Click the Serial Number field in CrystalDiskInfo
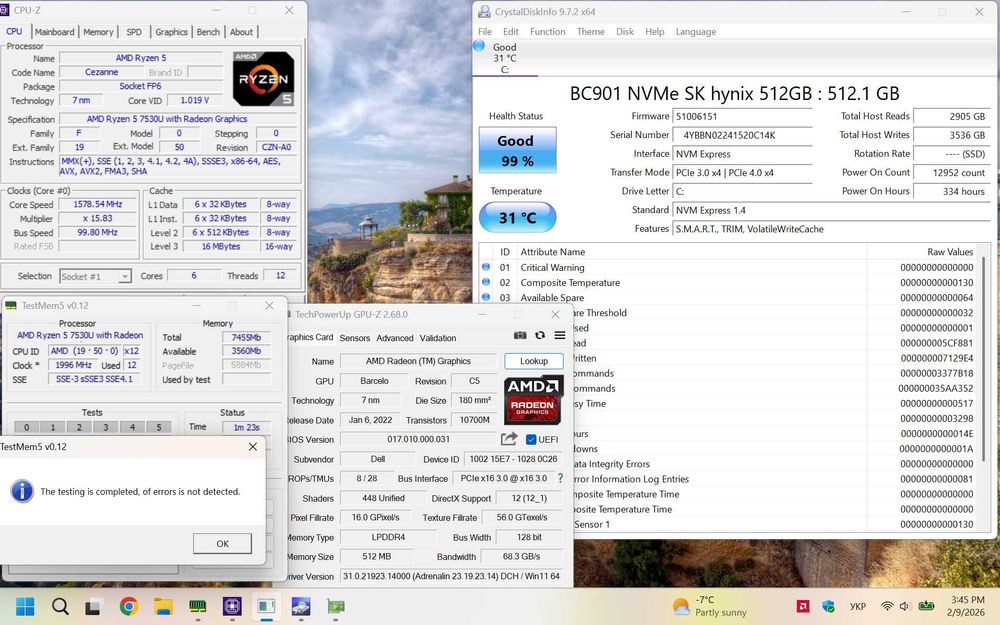This screenshot has width=1000, height=625. 742,135
